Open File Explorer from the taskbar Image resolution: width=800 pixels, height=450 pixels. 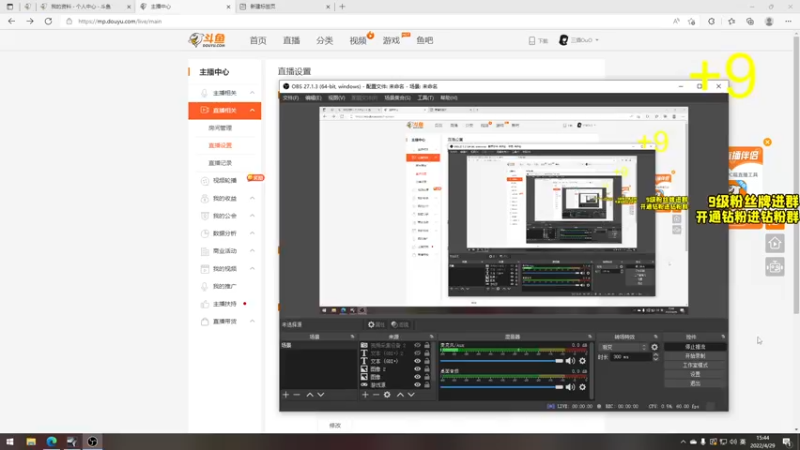pyautogui.click(x=31, y=441)
